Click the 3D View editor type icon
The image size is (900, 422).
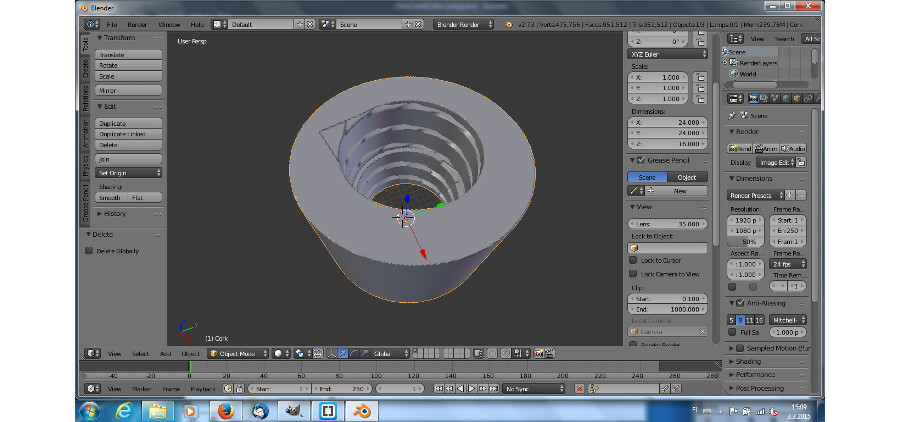click(92, 353)
